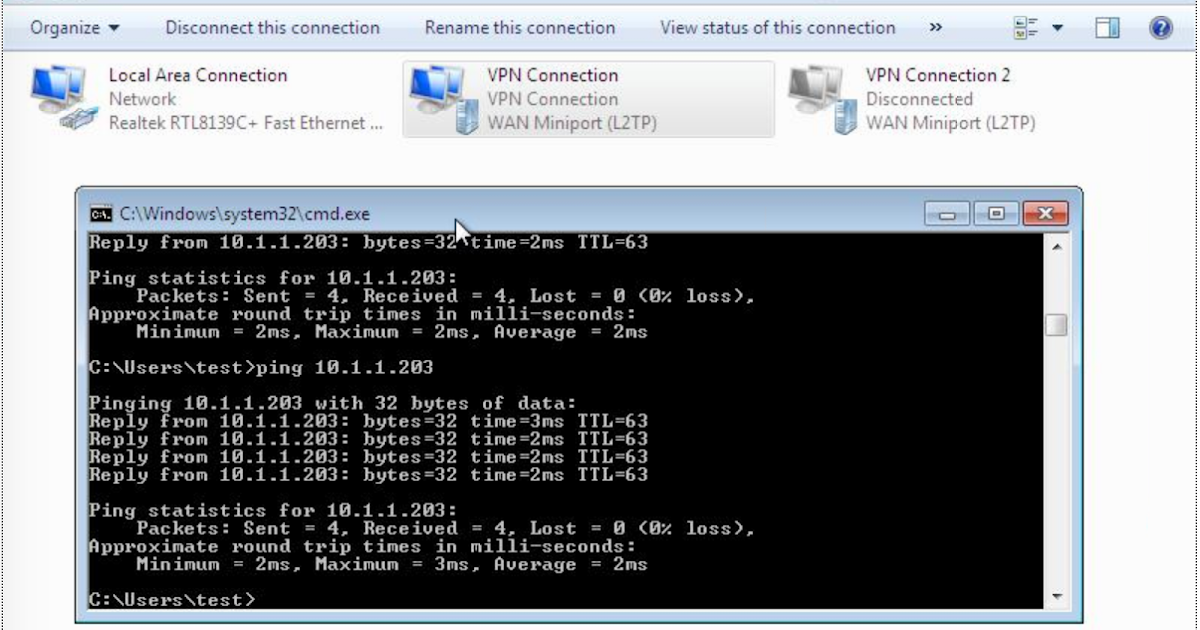
Task: Click 'Pinging 10.1.1.203 with 32 bytes' line
Action: point(333,404)
